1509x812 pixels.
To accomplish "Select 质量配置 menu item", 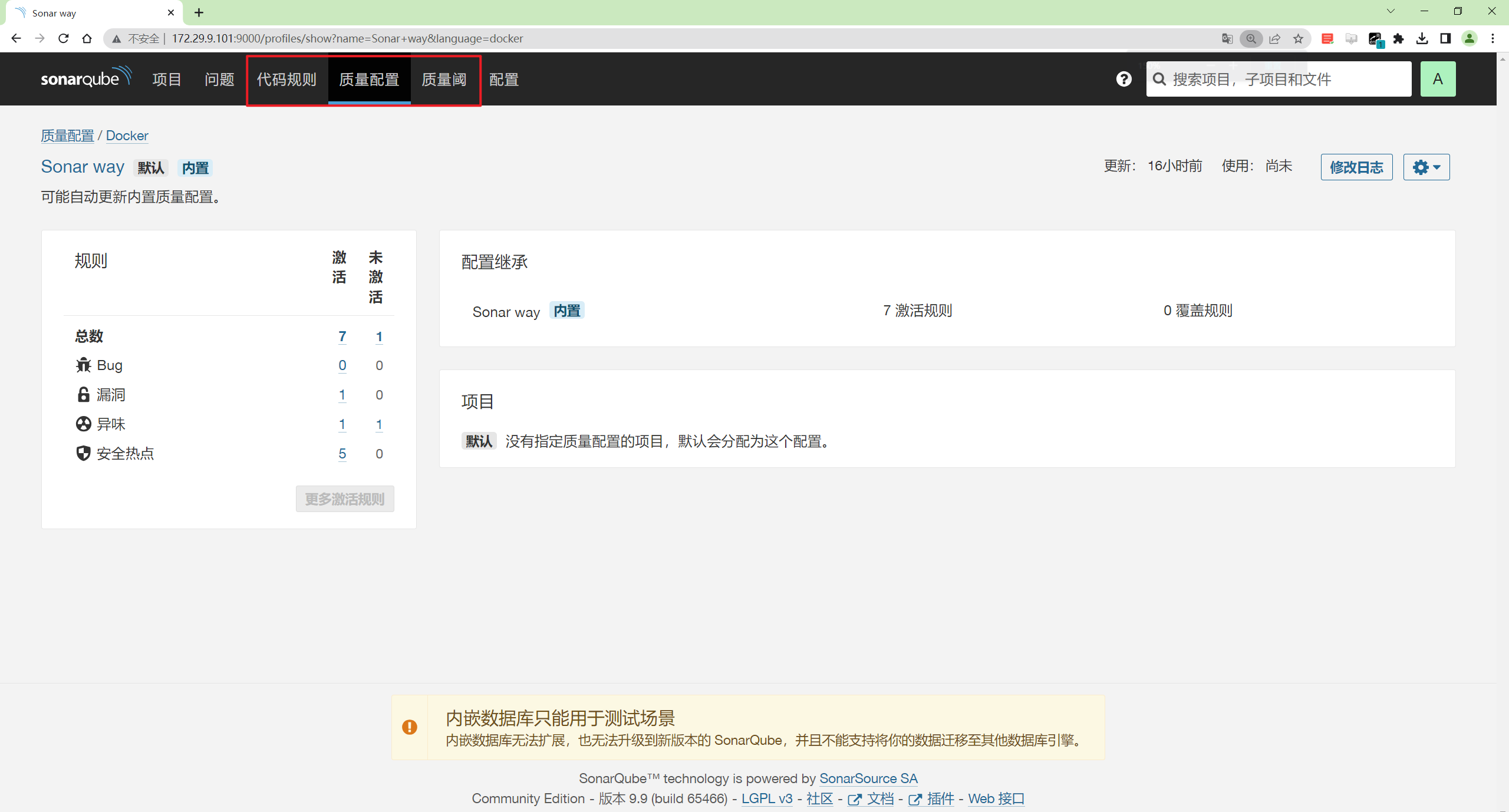I will [369, 79].
